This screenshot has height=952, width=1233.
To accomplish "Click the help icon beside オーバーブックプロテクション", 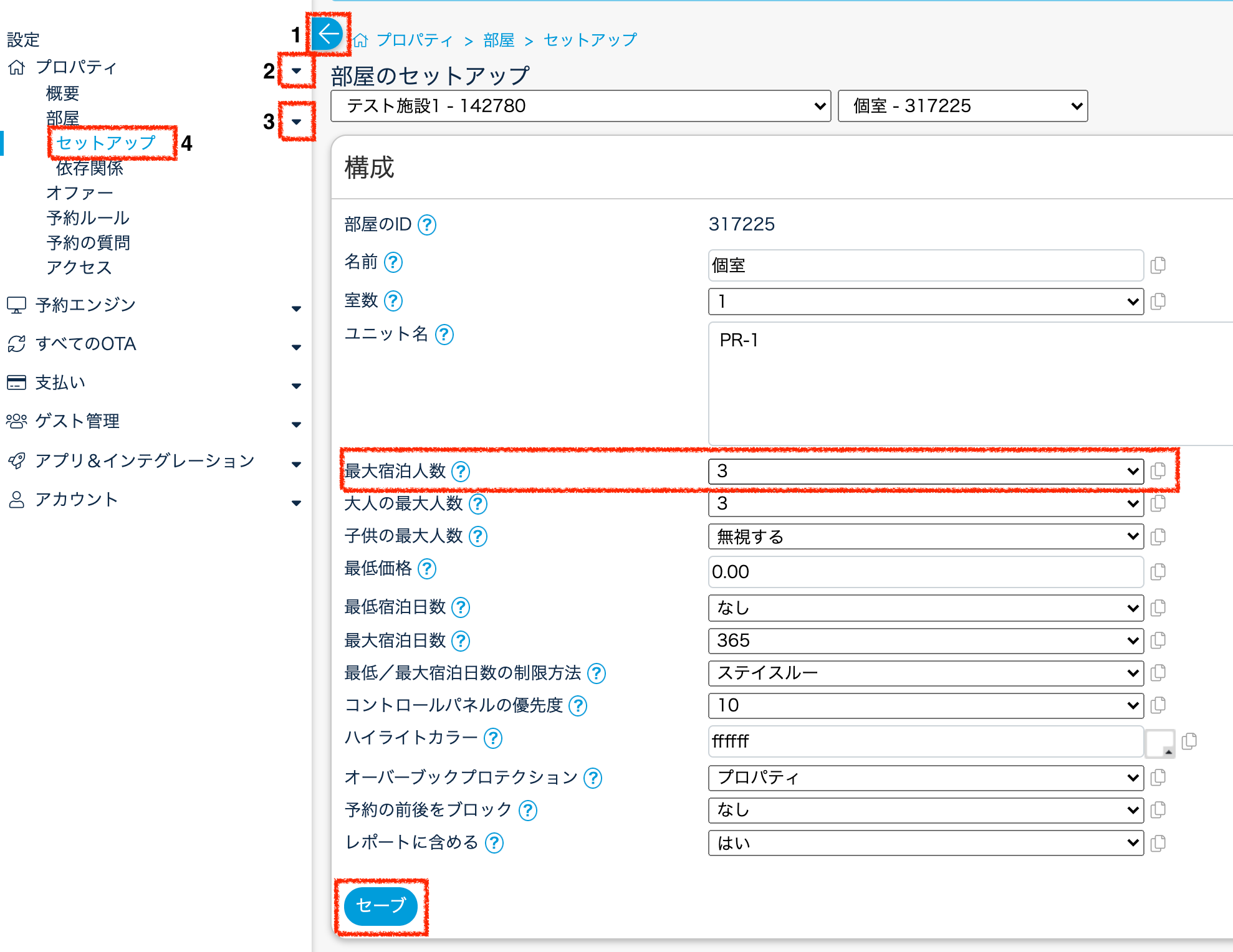I will pos(593,778).
